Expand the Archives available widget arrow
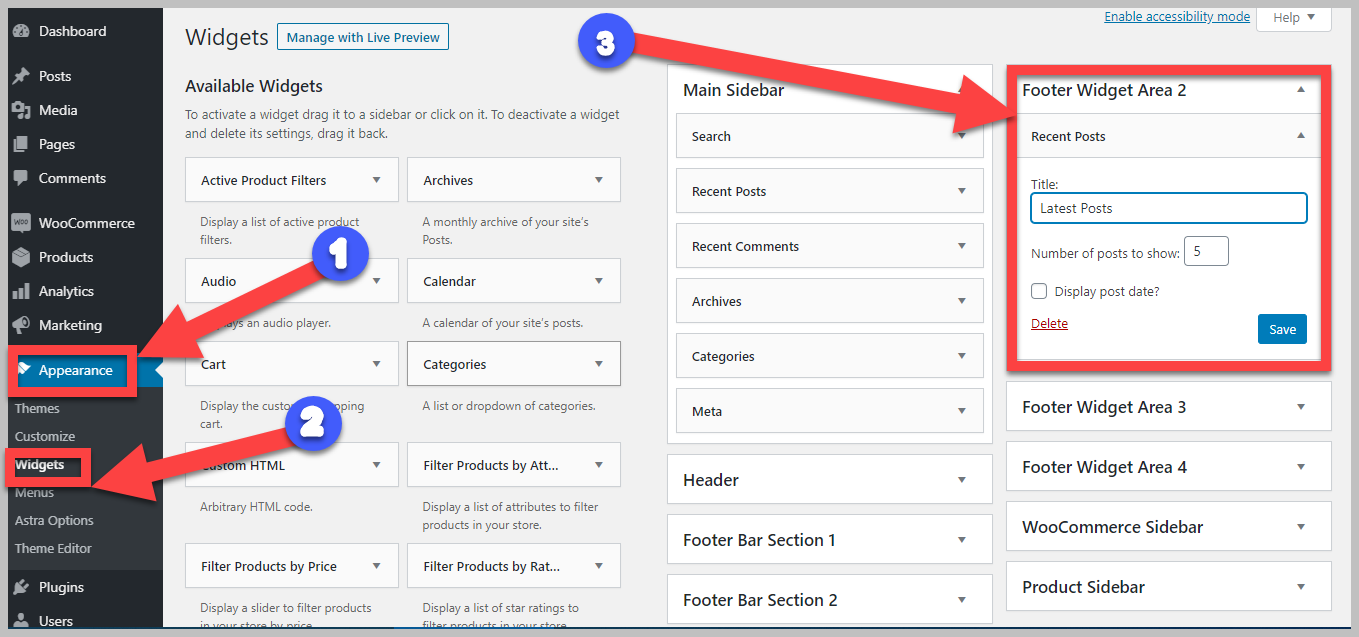Image resolution: width=1359 pixels, height=637 pixels. coord(598,180)
